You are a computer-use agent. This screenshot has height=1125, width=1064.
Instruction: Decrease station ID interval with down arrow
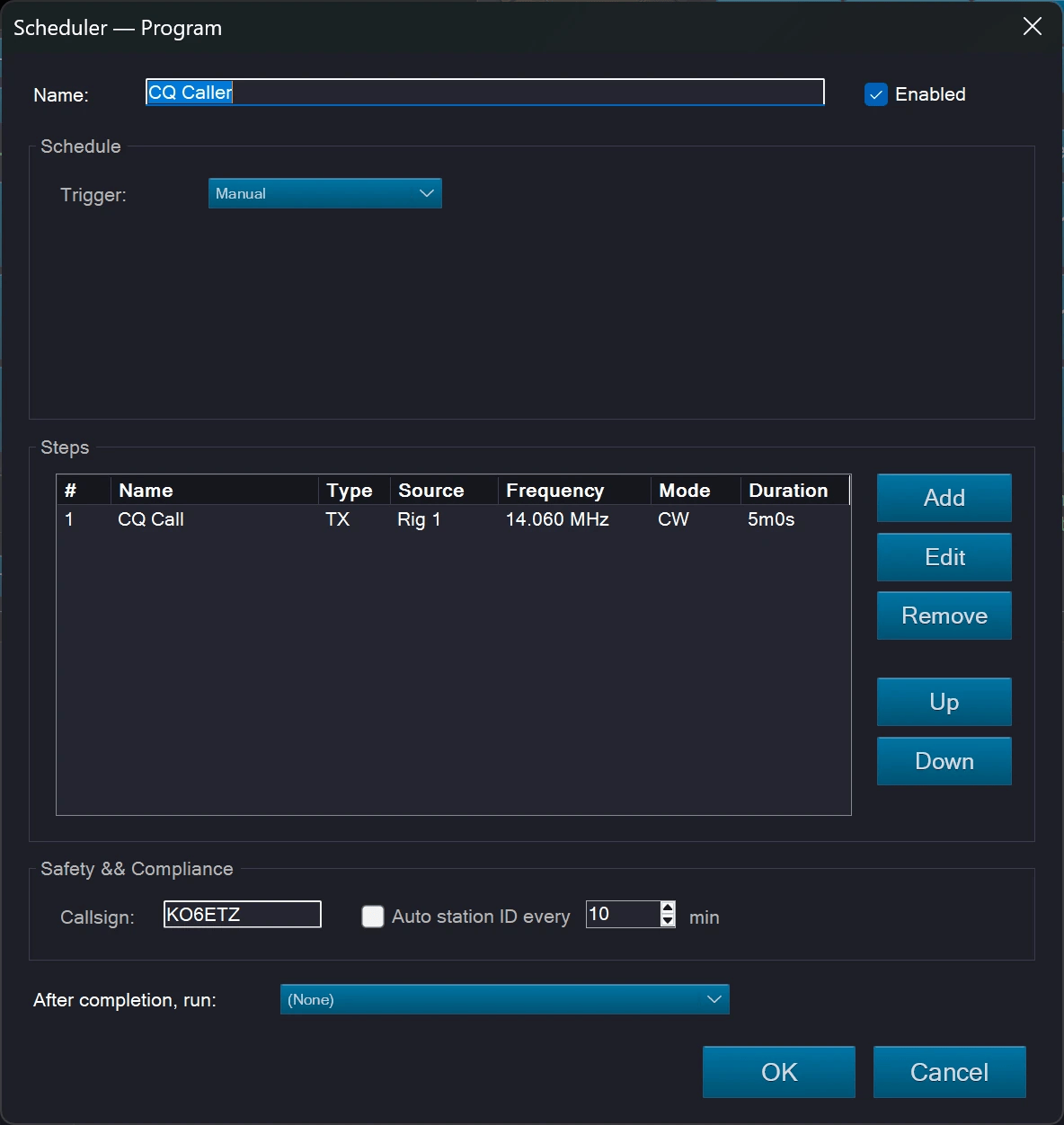pos(668,921)
